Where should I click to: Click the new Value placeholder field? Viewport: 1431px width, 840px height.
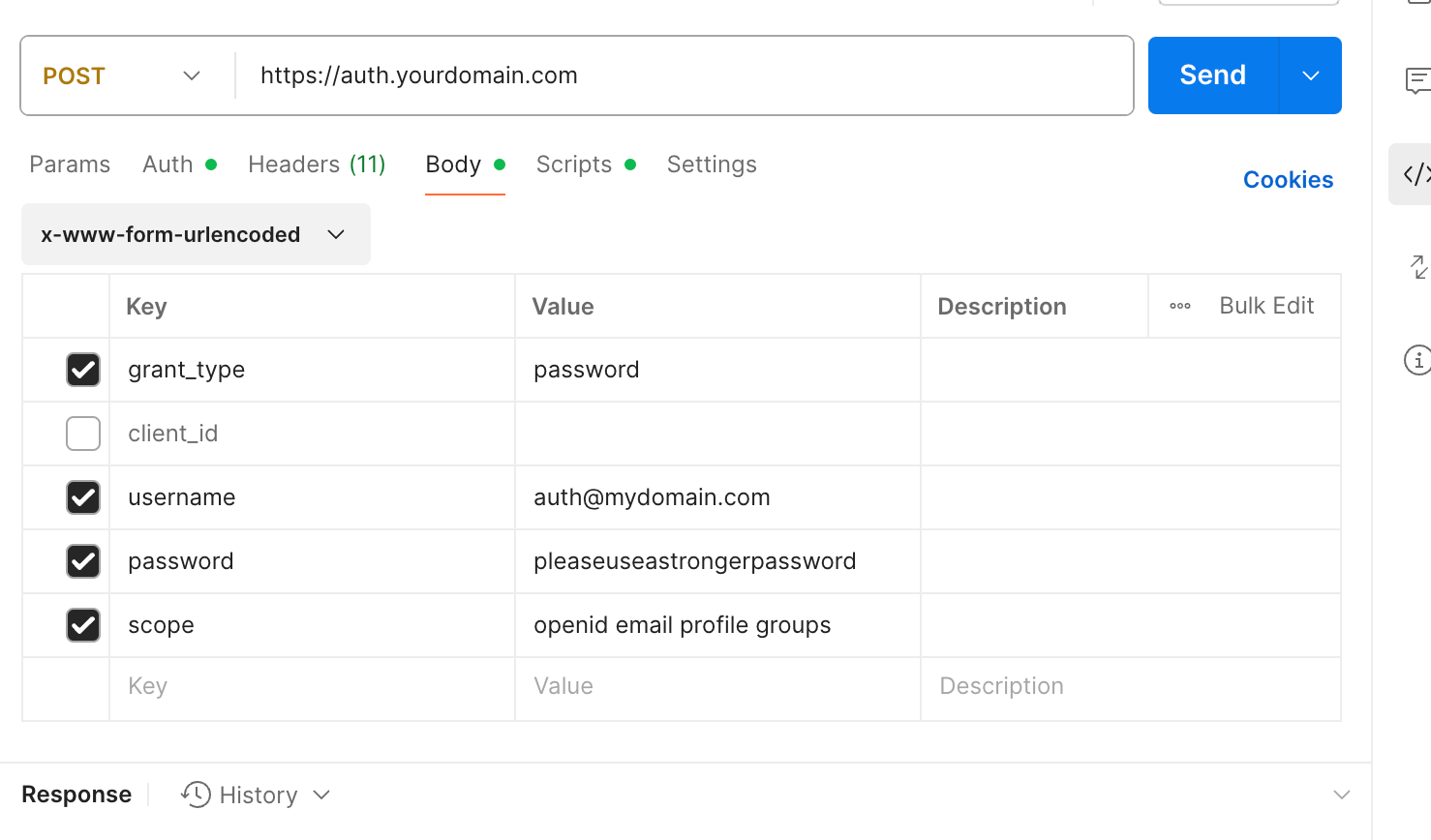point(717,686)
